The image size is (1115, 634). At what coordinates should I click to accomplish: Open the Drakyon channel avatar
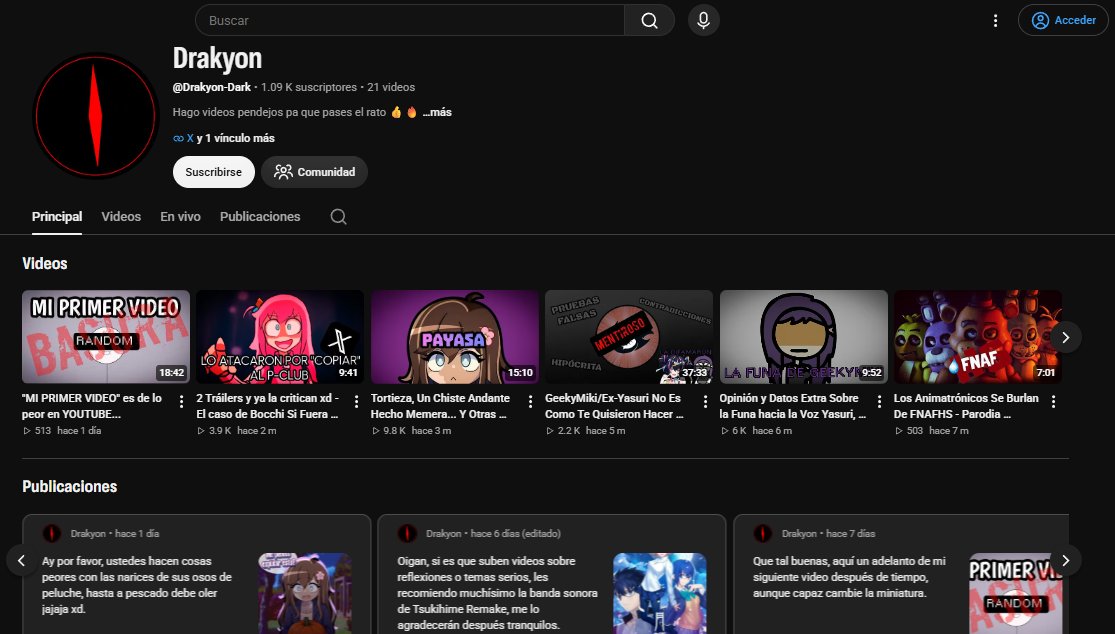pyautogui.click(x=95, y=115)
